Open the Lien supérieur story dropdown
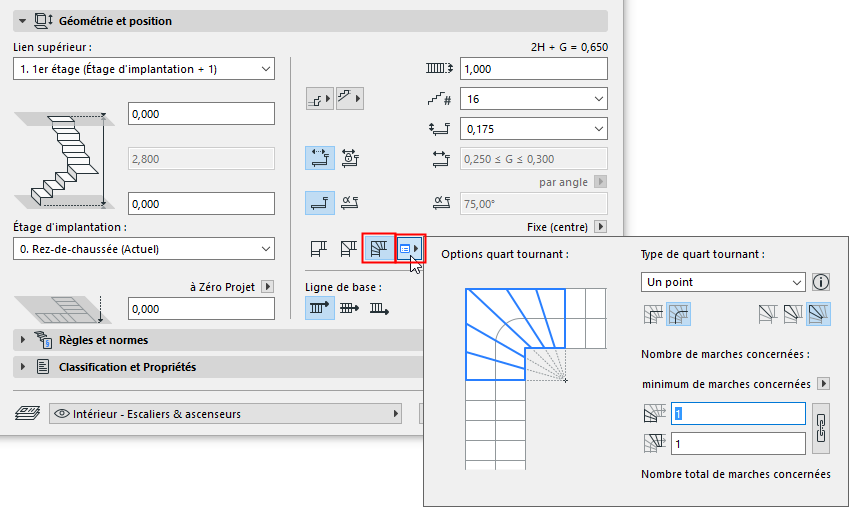849x507 pixels. tap(145, 69)
